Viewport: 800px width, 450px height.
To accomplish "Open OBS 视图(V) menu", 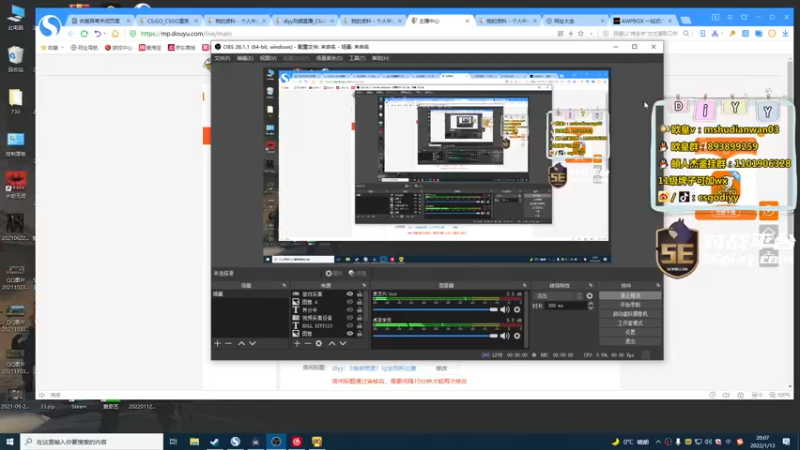I will (x=268, y=58).
